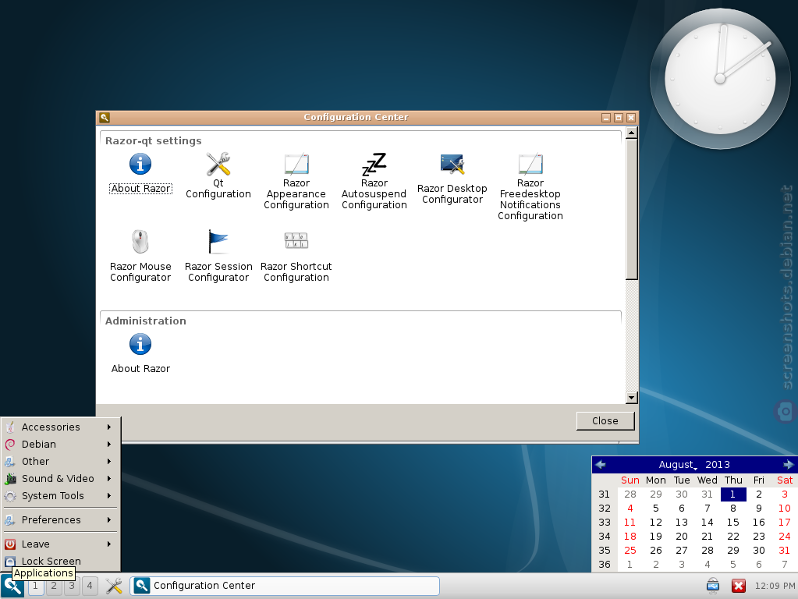Expand the Leave submenu
The image size is (798, 599).
tap(60, 544)
